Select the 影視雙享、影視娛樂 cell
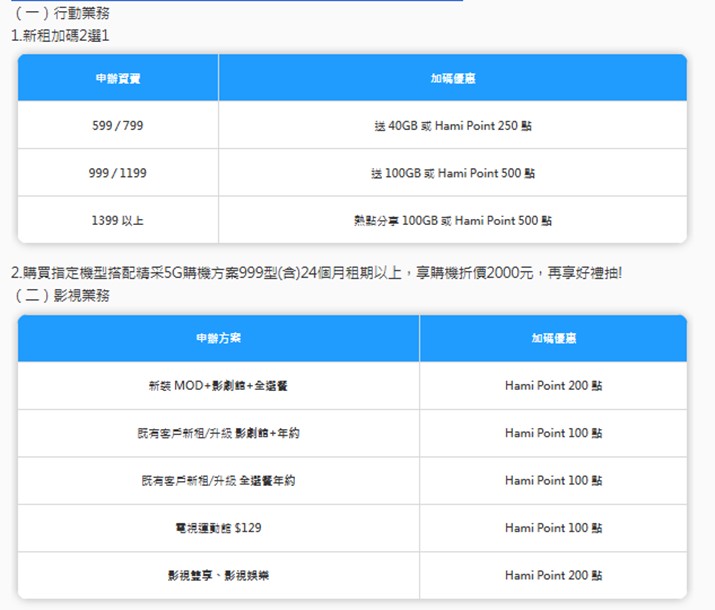This screenshot has width=715, height=610. [x=218, y=575]
